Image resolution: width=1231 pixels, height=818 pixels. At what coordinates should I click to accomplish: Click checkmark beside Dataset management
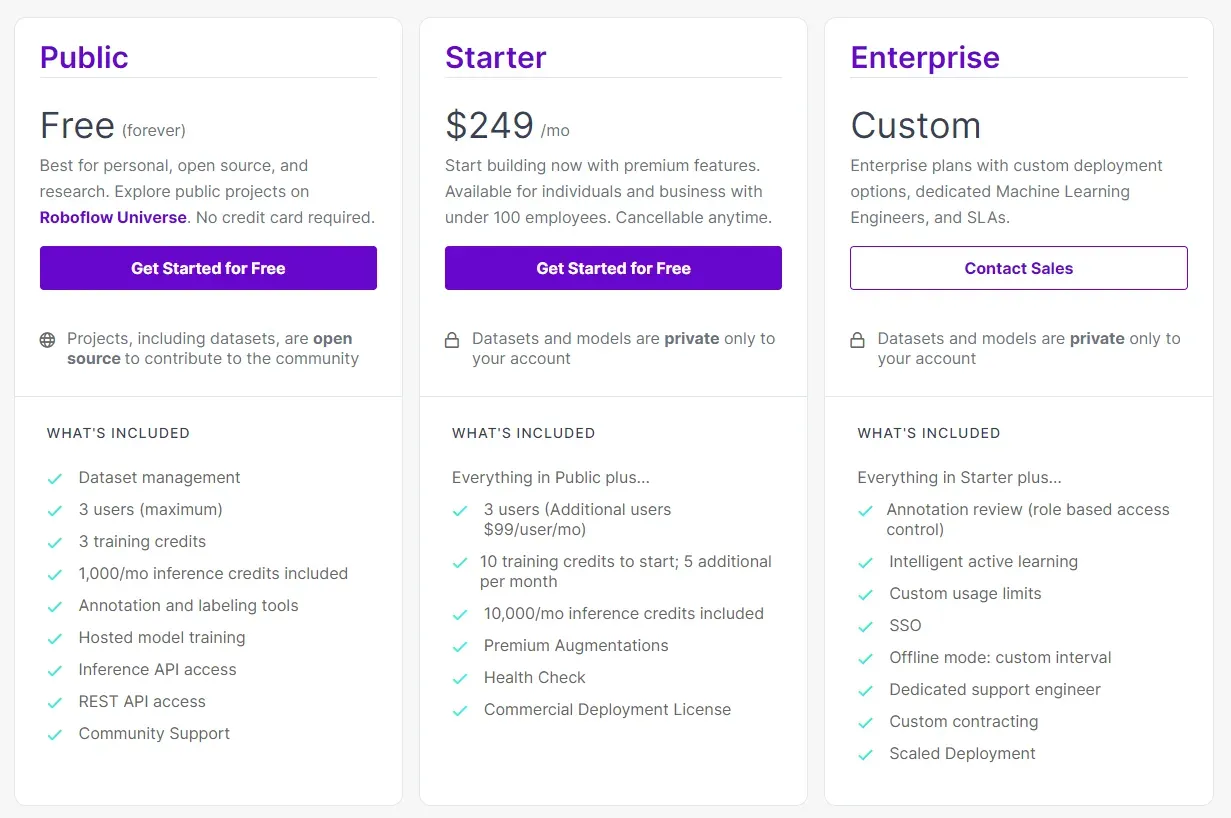pyautogui.click(x=55, y=479)
